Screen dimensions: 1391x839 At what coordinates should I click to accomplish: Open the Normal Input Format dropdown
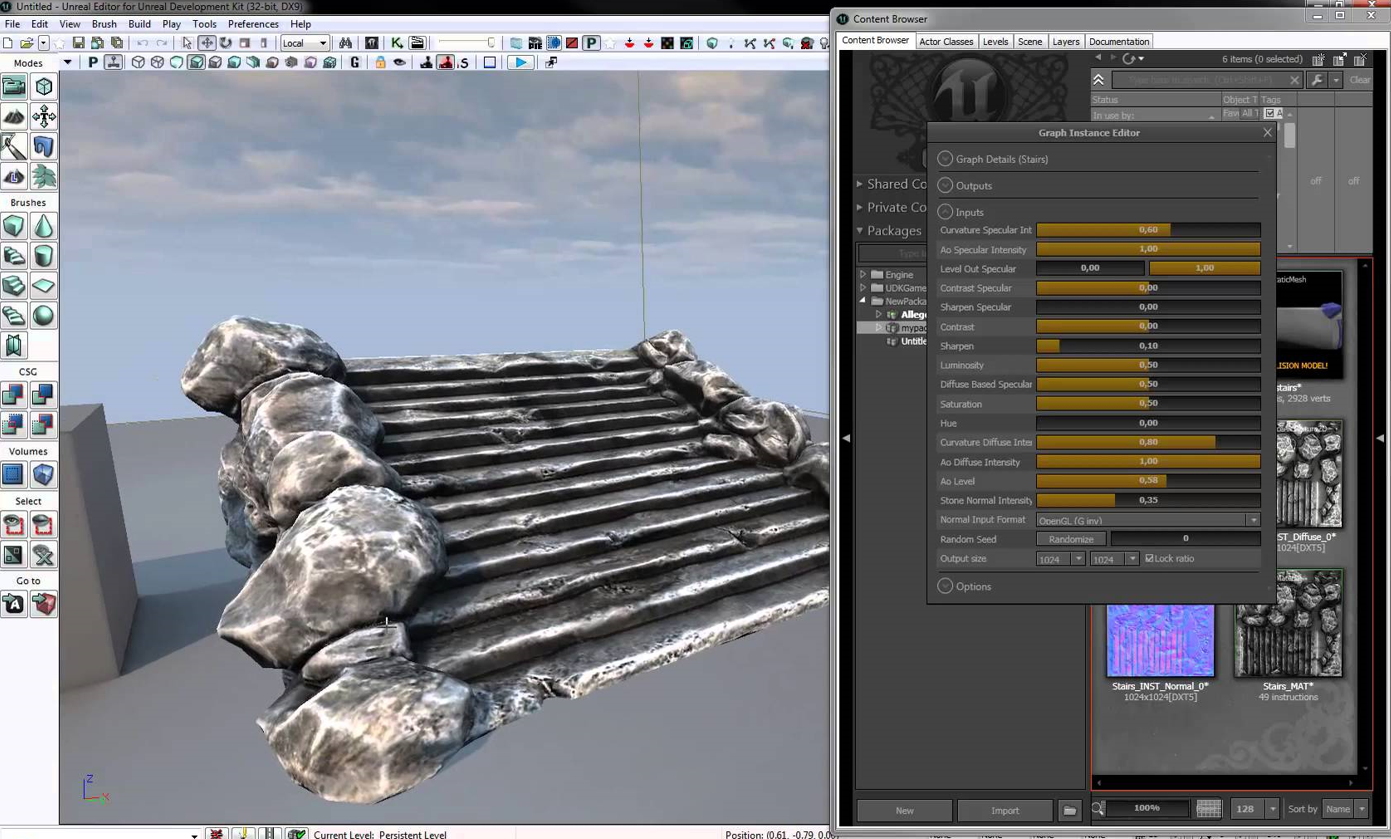tap(1148, 520)
